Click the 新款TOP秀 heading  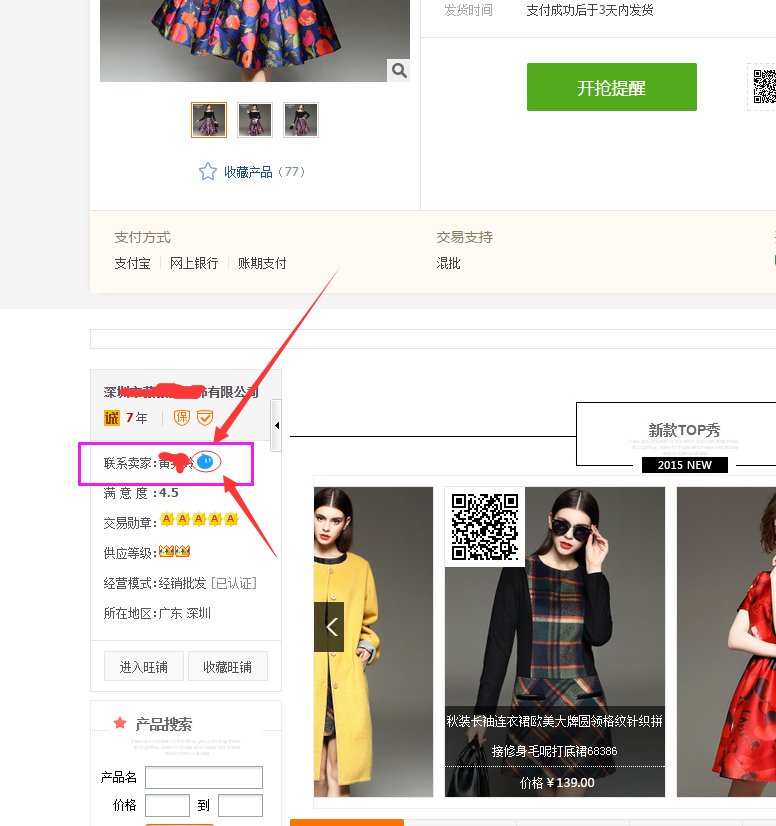[x=684, y=430]
